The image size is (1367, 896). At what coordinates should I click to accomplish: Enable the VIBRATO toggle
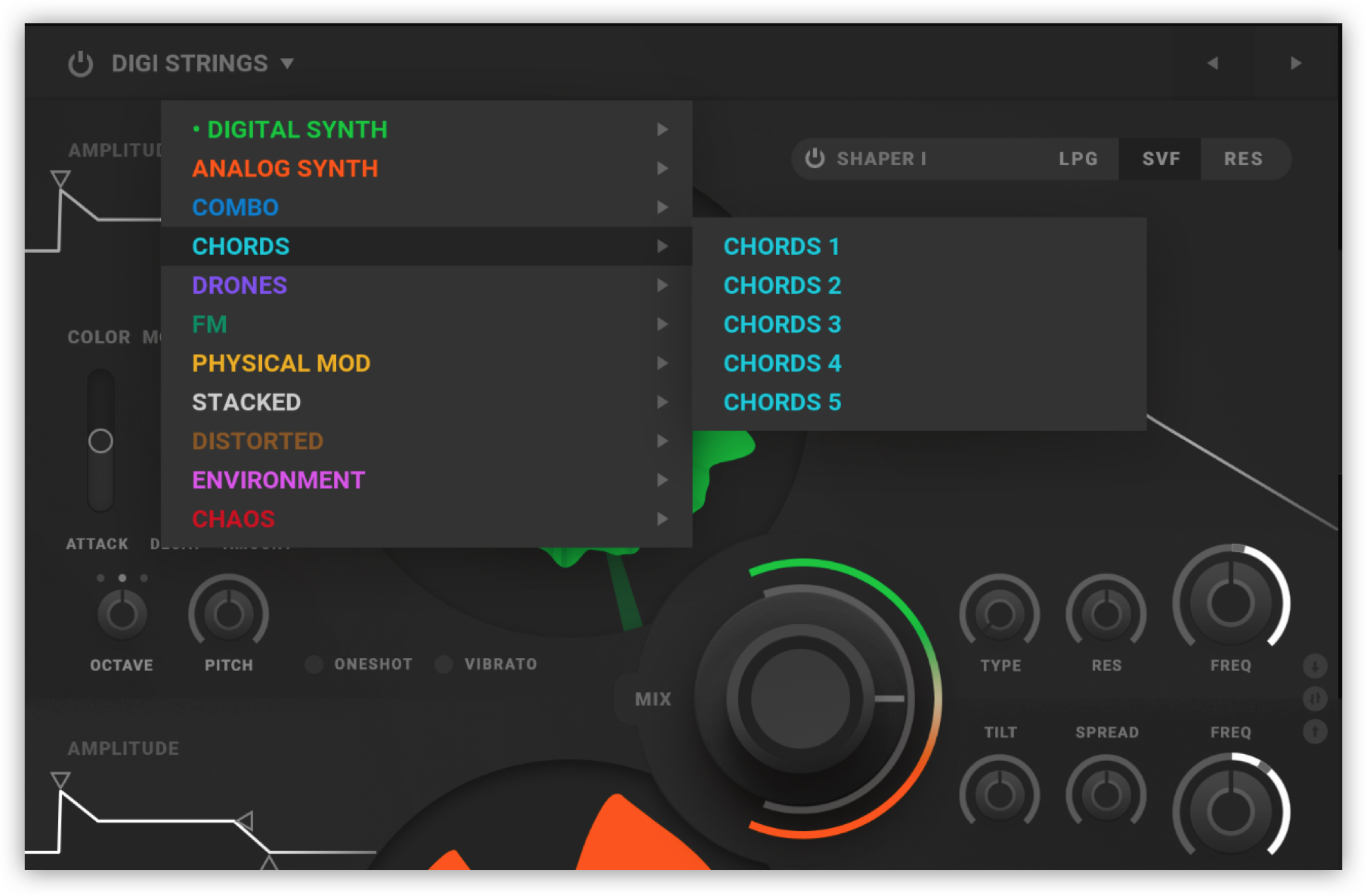444,664
